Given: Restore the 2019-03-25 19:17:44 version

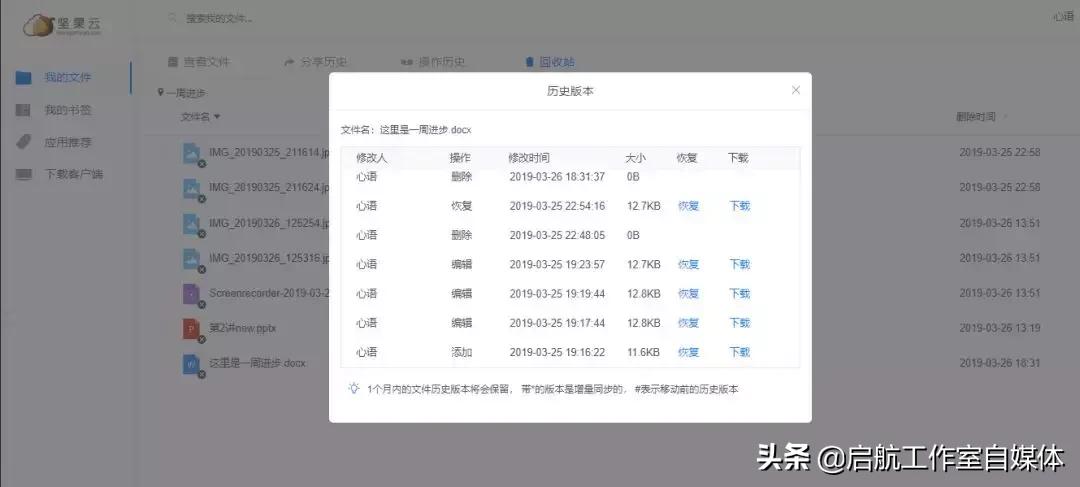Looking at the screenshot, I should click(689, 323).
